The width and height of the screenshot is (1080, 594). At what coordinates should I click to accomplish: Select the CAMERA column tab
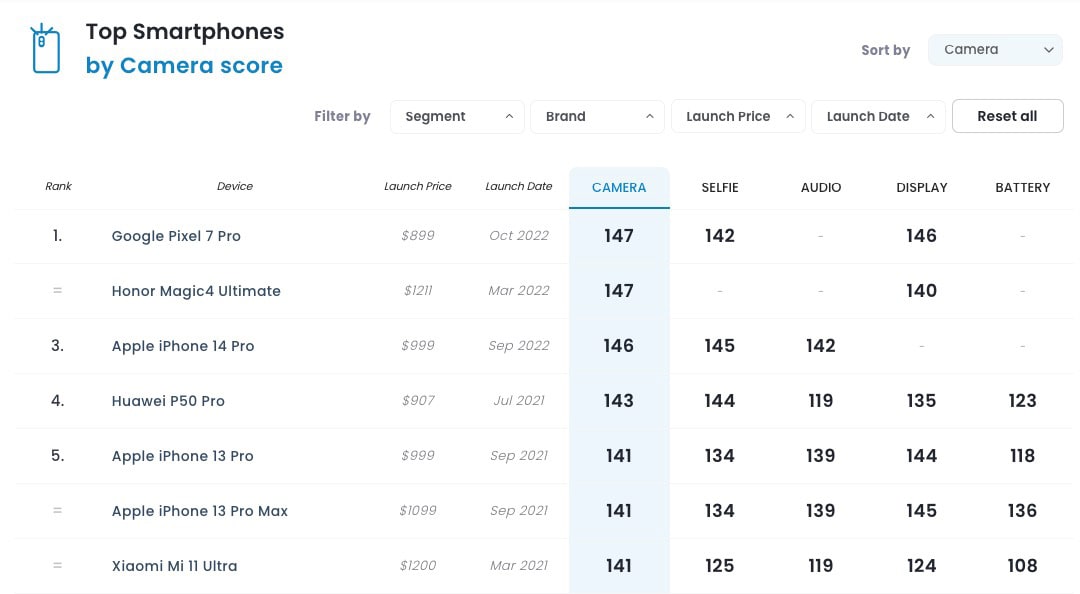coord(619,187)
